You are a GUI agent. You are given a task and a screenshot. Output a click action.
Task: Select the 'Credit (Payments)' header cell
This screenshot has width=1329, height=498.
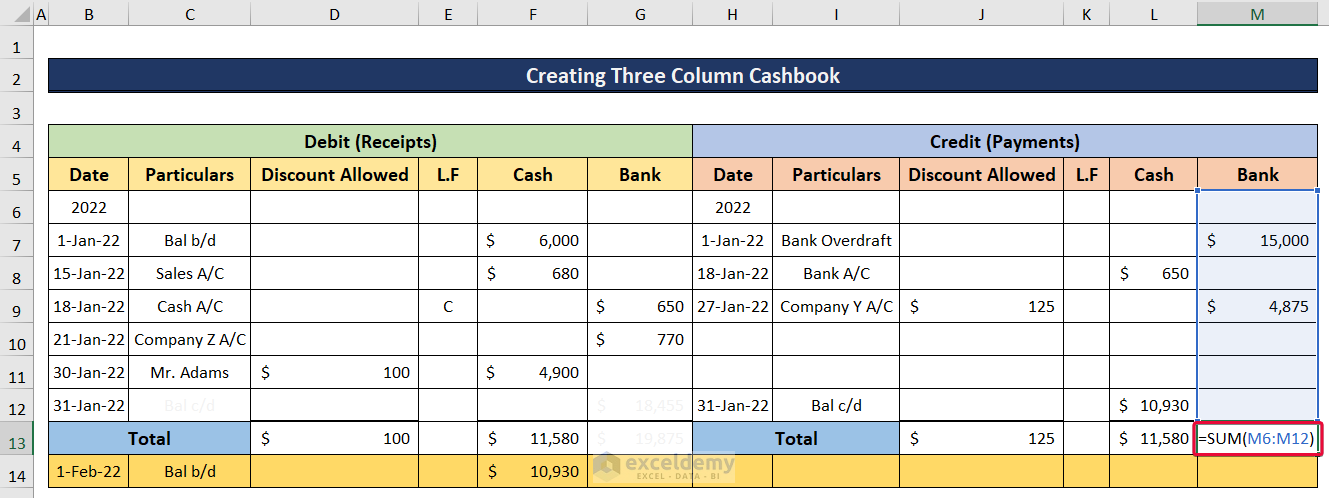1005,142
